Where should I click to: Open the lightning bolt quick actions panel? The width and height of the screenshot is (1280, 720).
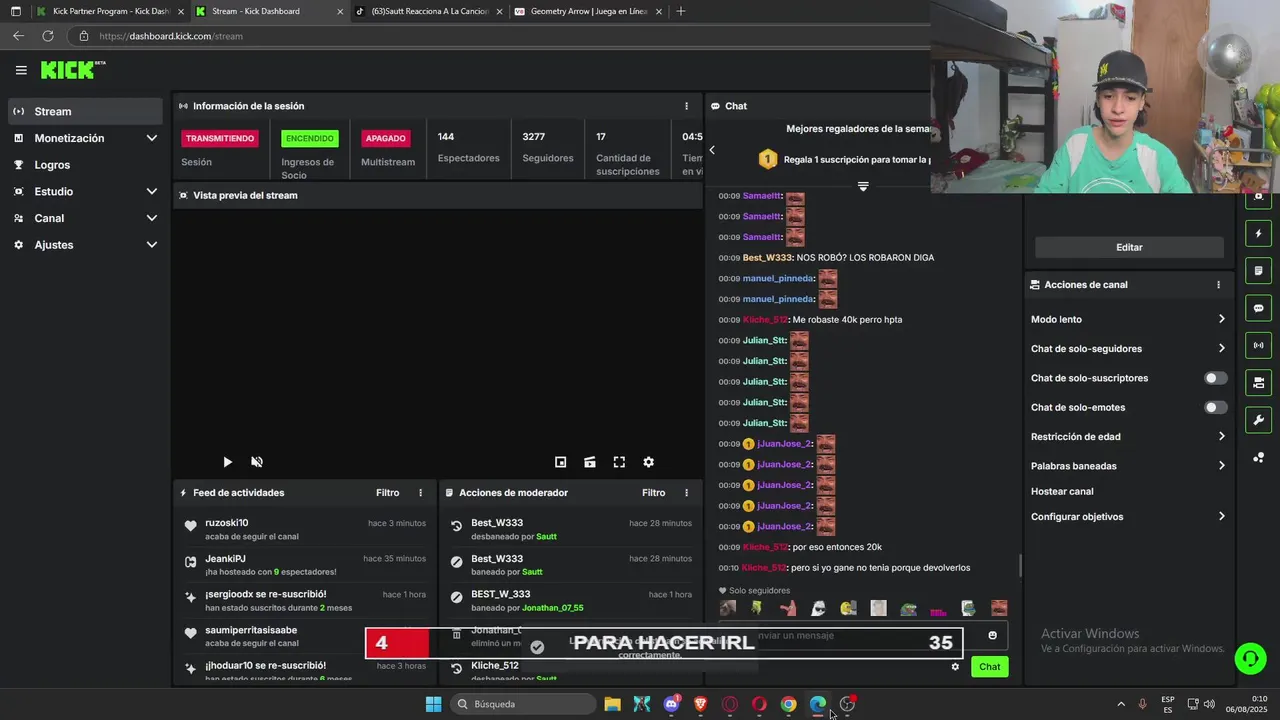click(x=1258, y=234)
